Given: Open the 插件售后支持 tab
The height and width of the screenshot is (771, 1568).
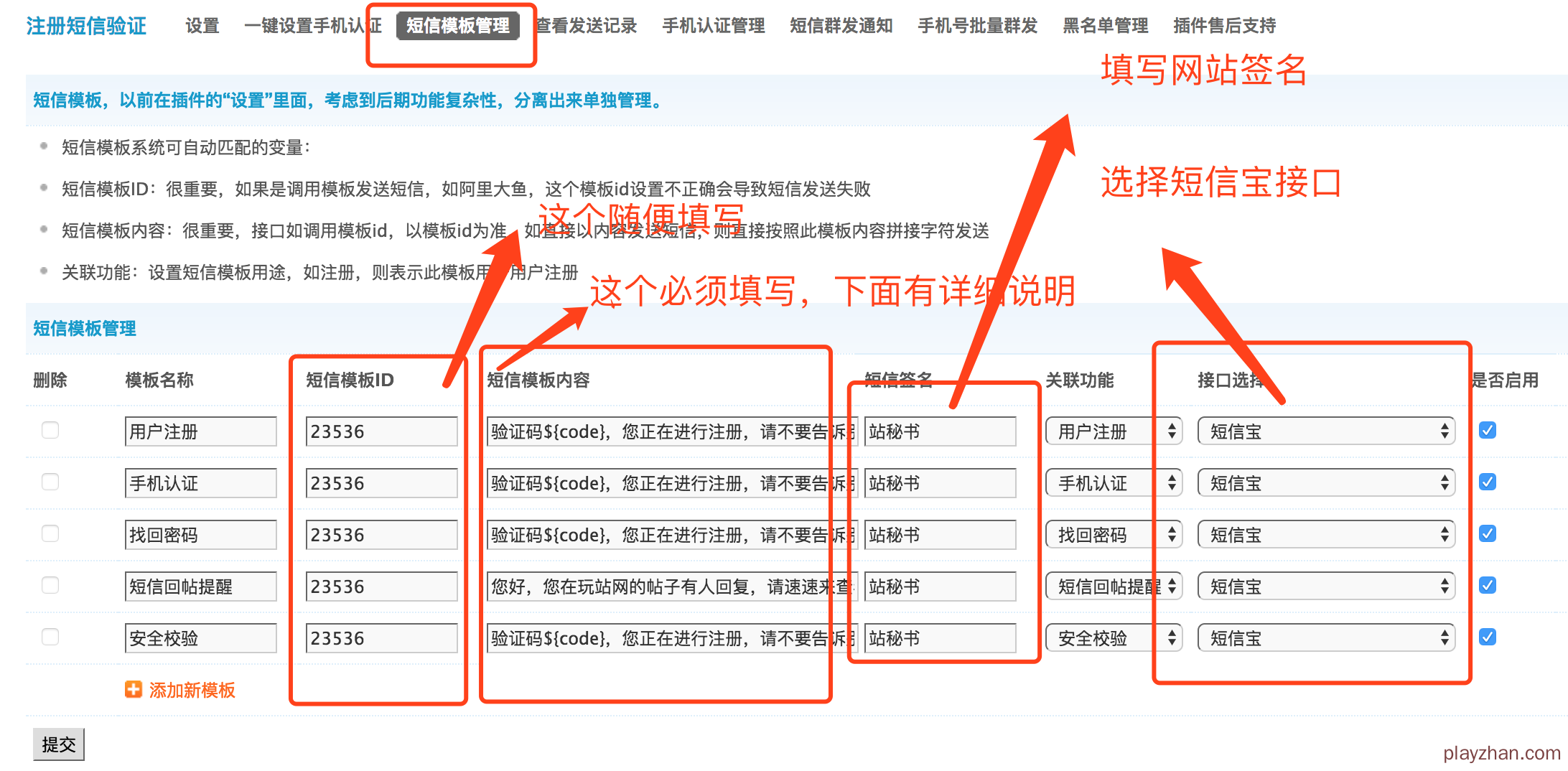Looking at the screenshot, I should pyautogui.click(x=1224, y=26).
